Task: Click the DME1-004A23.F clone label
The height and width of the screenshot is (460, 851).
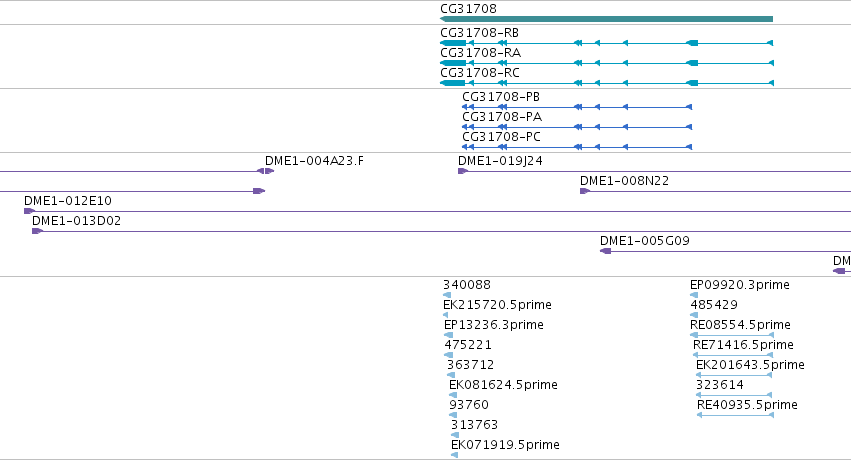Action: (x=314, y=161)
